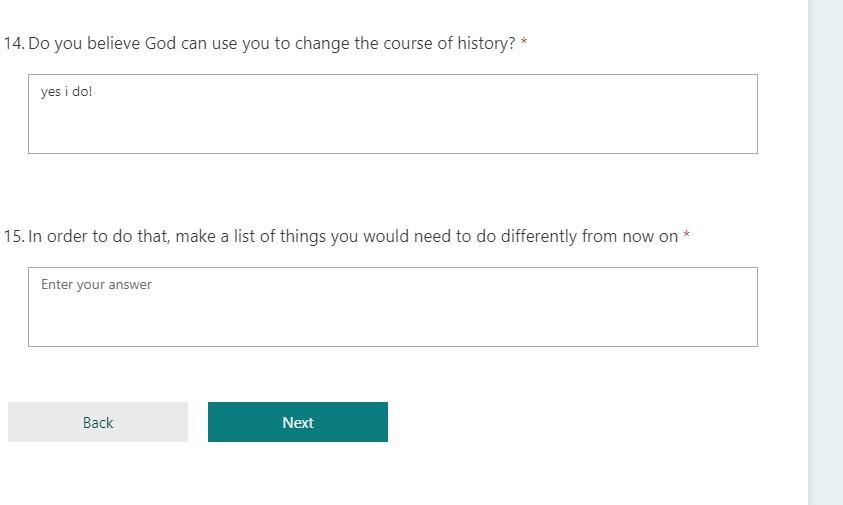Click the question 14 title text
Image resolution: width=843 pixels, height=505 pixels.
coord(271,44)
